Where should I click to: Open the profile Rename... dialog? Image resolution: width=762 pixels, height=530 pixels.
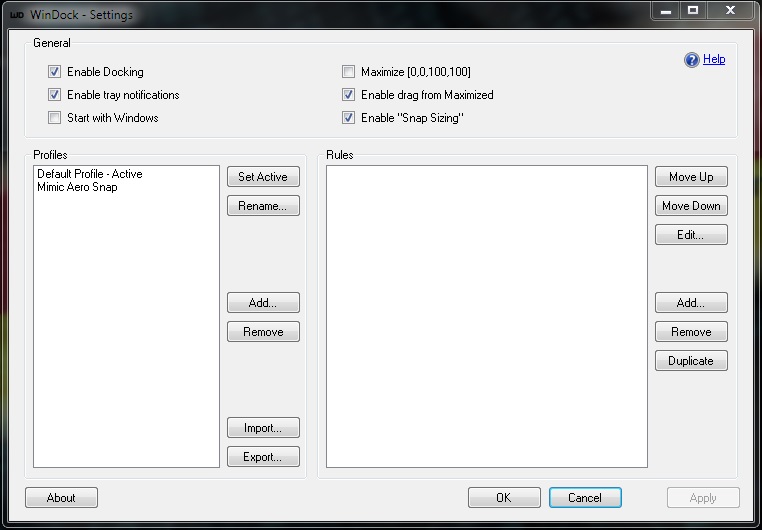click(x=263, y=206)
